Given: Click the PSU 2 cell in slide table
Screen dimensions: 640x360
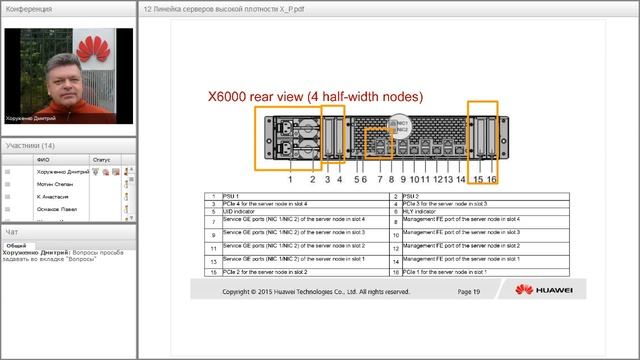Looking at the screenshot, I should click(x=486, y=196).
